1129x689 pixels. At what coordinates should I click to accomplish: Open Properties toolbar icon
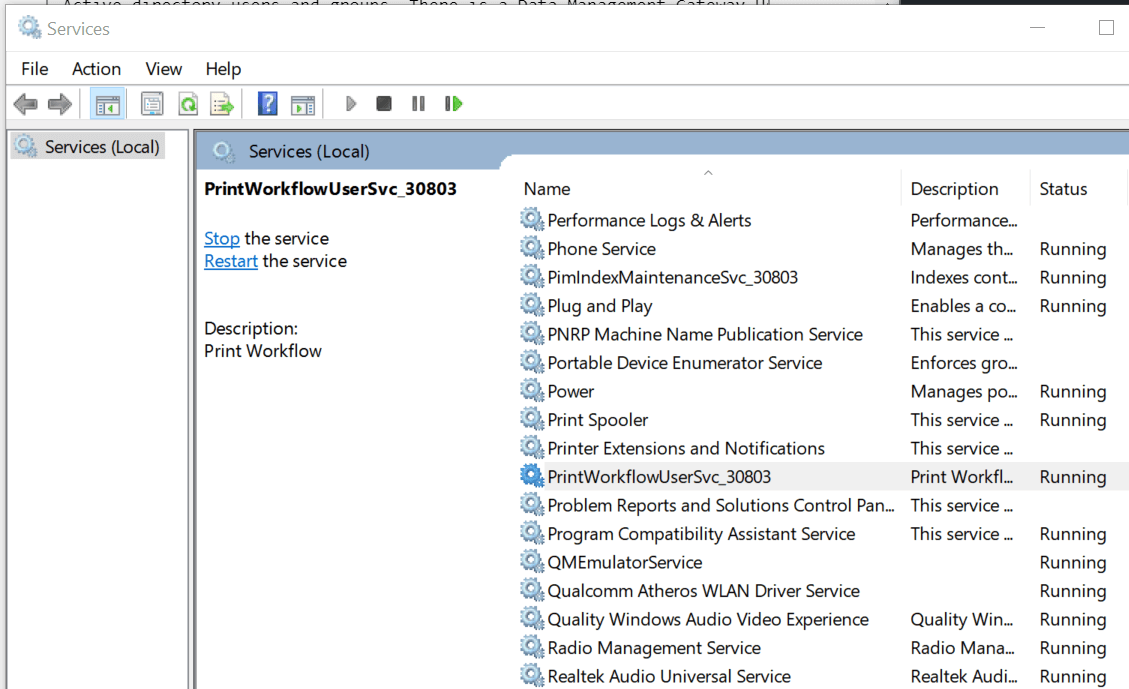(152, 104)
